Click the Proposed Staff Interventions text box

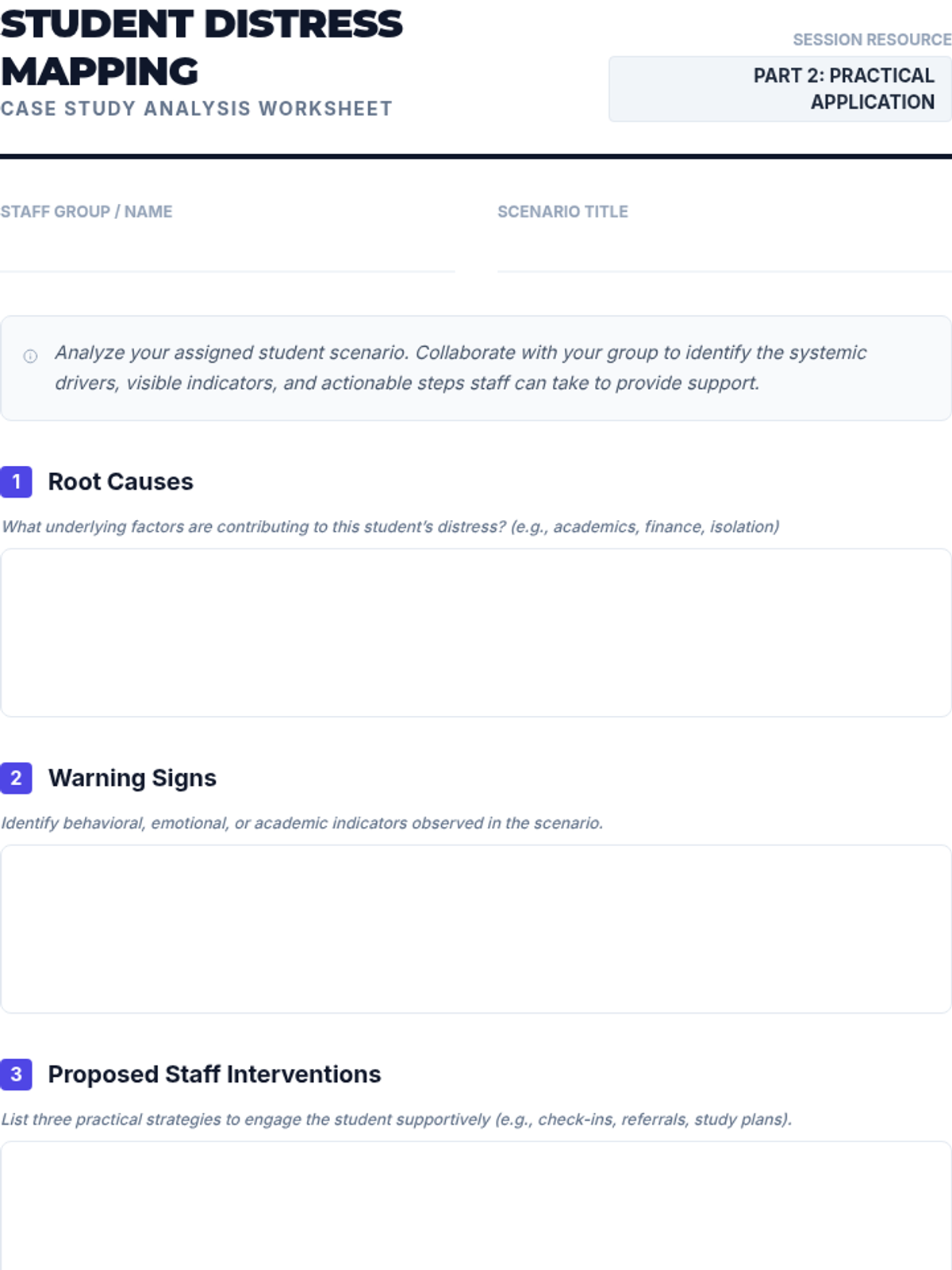pos(476,1206)
